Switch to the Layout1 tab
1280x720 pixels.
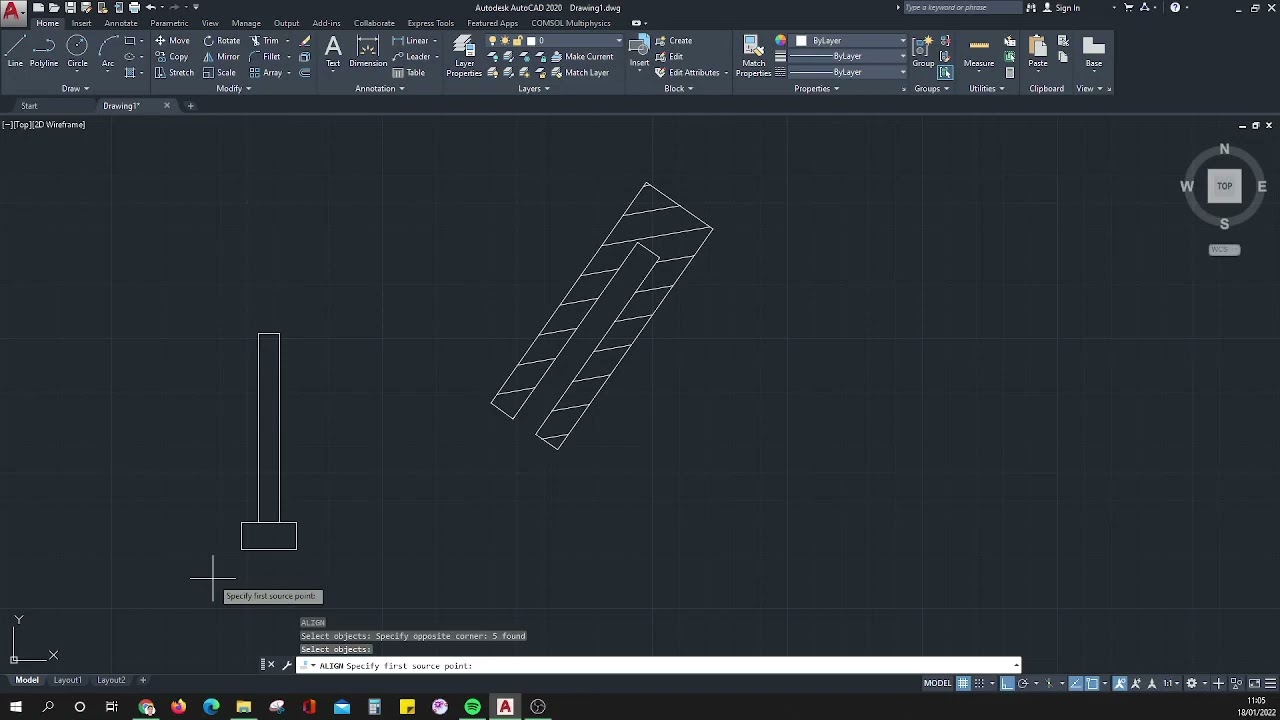click(x=68, y=680)
